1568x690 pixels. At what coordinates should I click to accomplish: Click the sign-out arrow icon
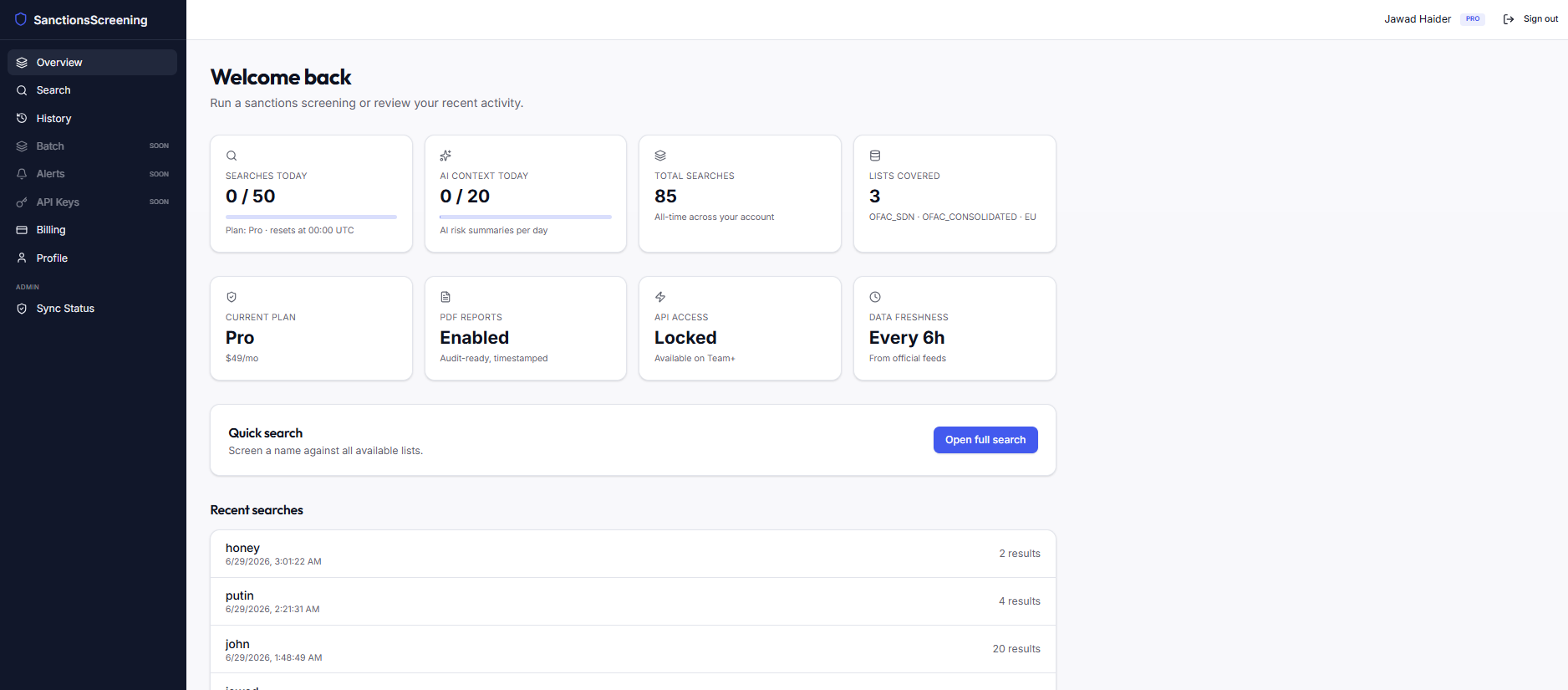pyautogui.click(x=1509, y=19)
